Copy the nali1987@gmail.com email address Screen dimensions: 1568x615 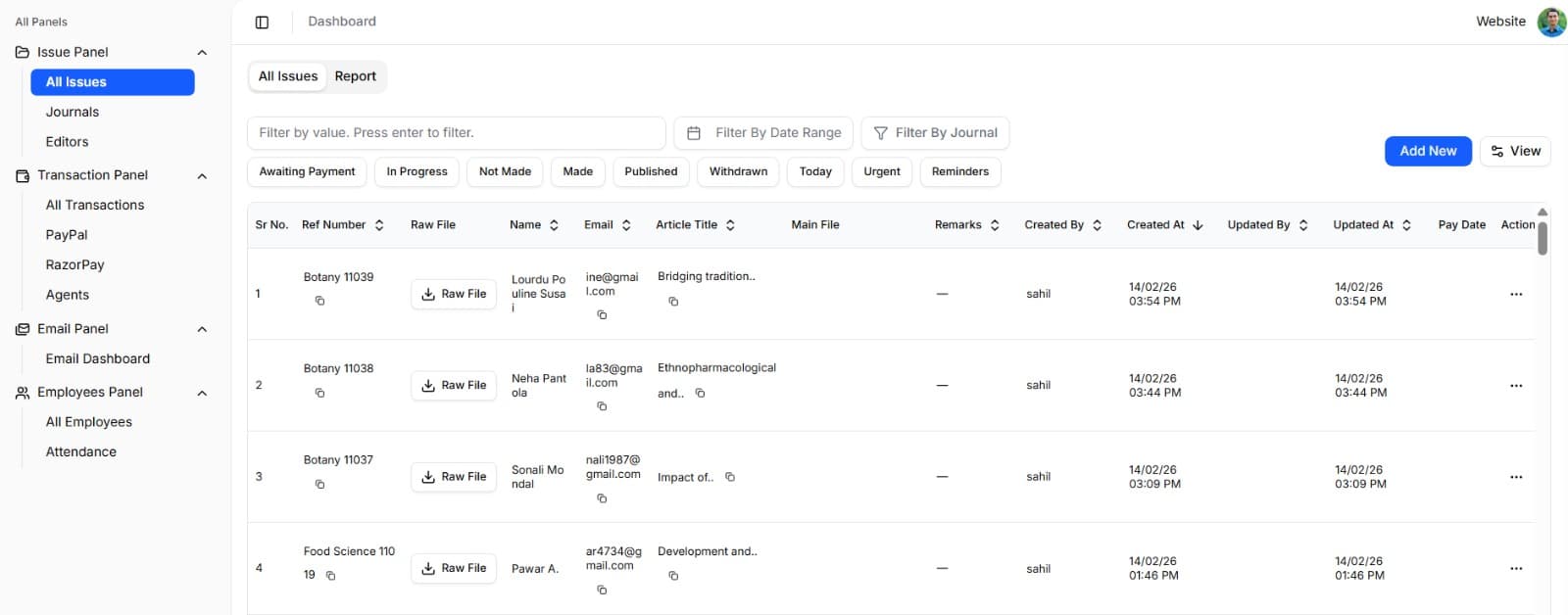click(602, 497)
